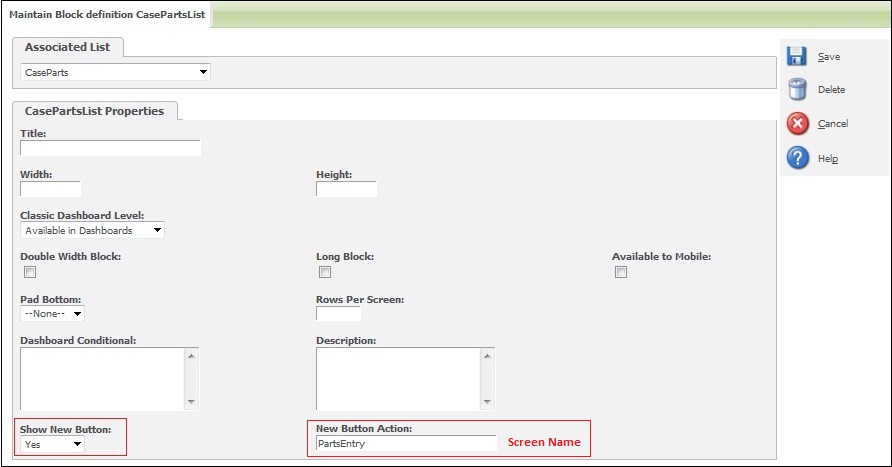This screenshot has height=467, width=892.
Task: Open the Pad Bottom dropdown
Action: click(x=52, y=314)
